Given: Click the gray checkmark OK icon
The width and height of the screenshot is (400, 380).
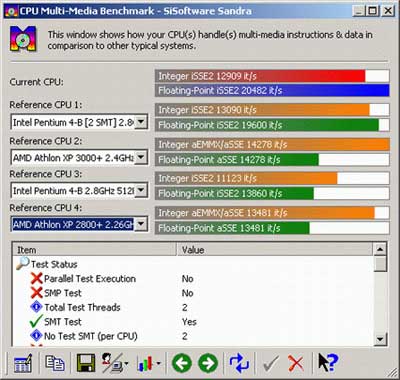Looking at the screenshot, I should pos(271,363).
